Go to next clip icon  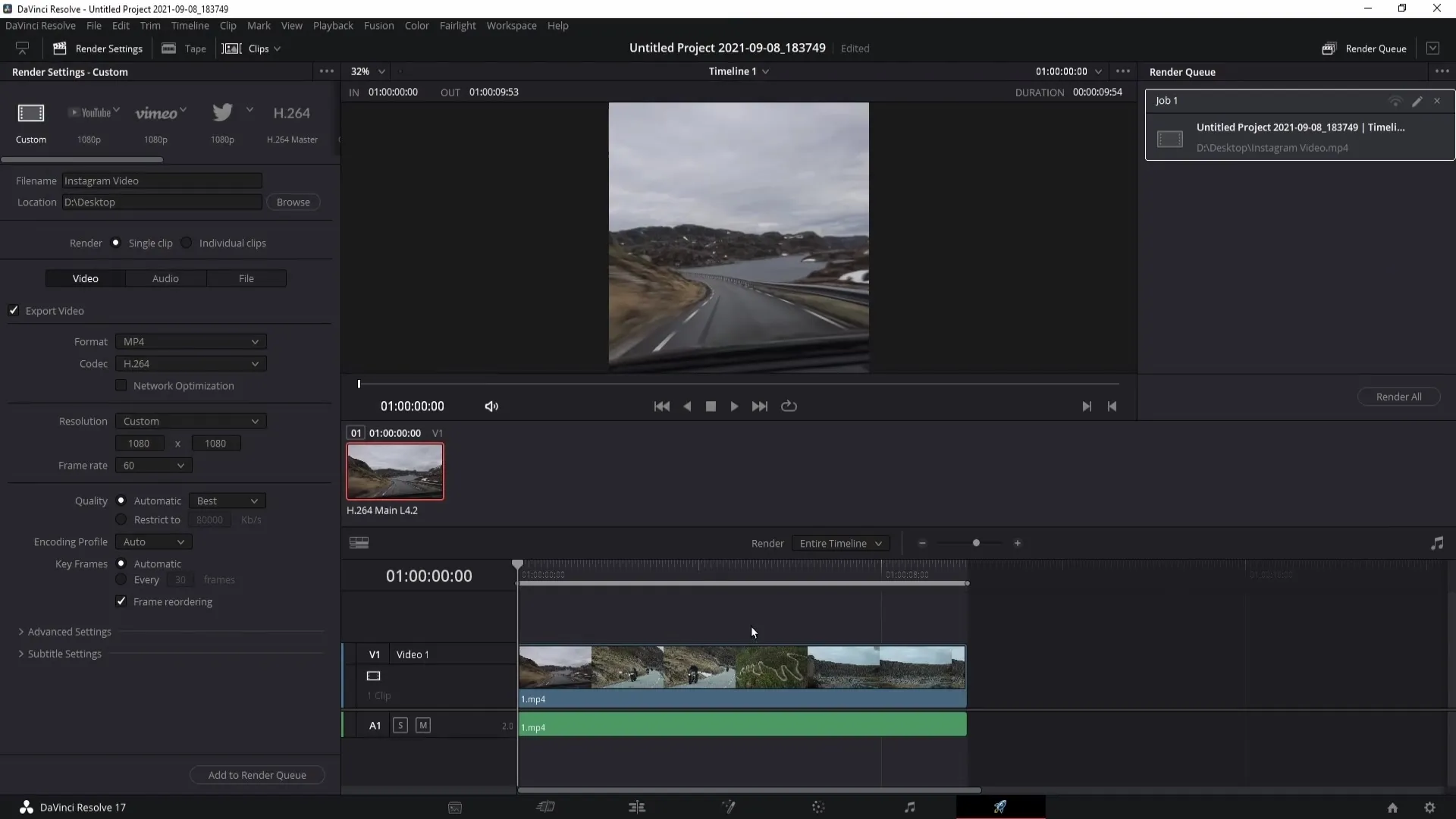coord(1087,406)
